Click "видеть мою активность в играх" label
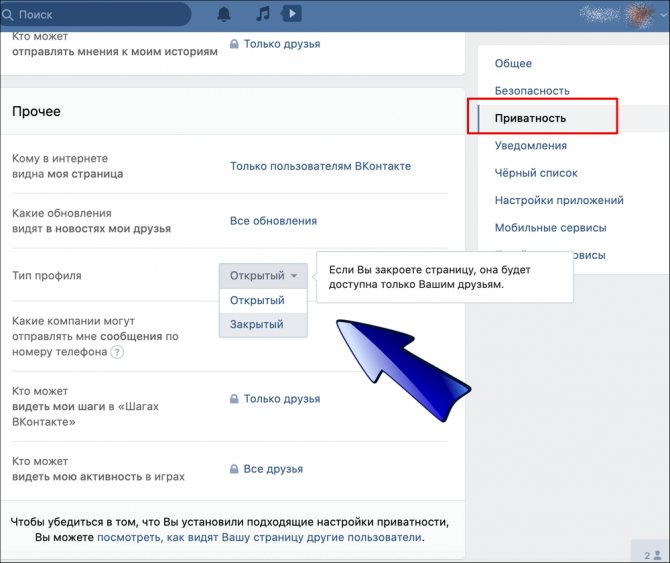This screenshot has height=563, width=670. [x=98, y=477]
